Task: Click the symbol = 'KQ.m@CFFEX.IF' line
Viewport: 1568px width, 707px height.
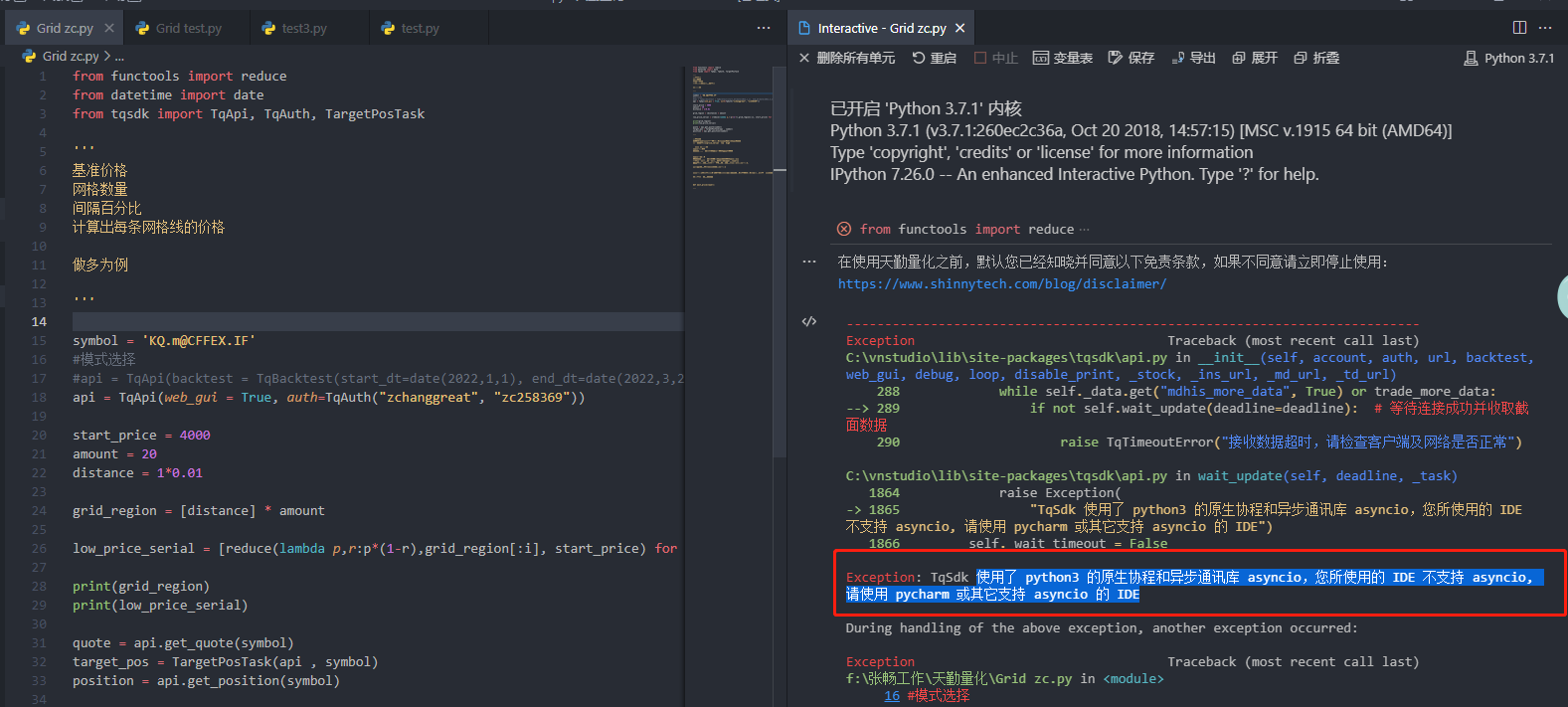Action: 164,340
